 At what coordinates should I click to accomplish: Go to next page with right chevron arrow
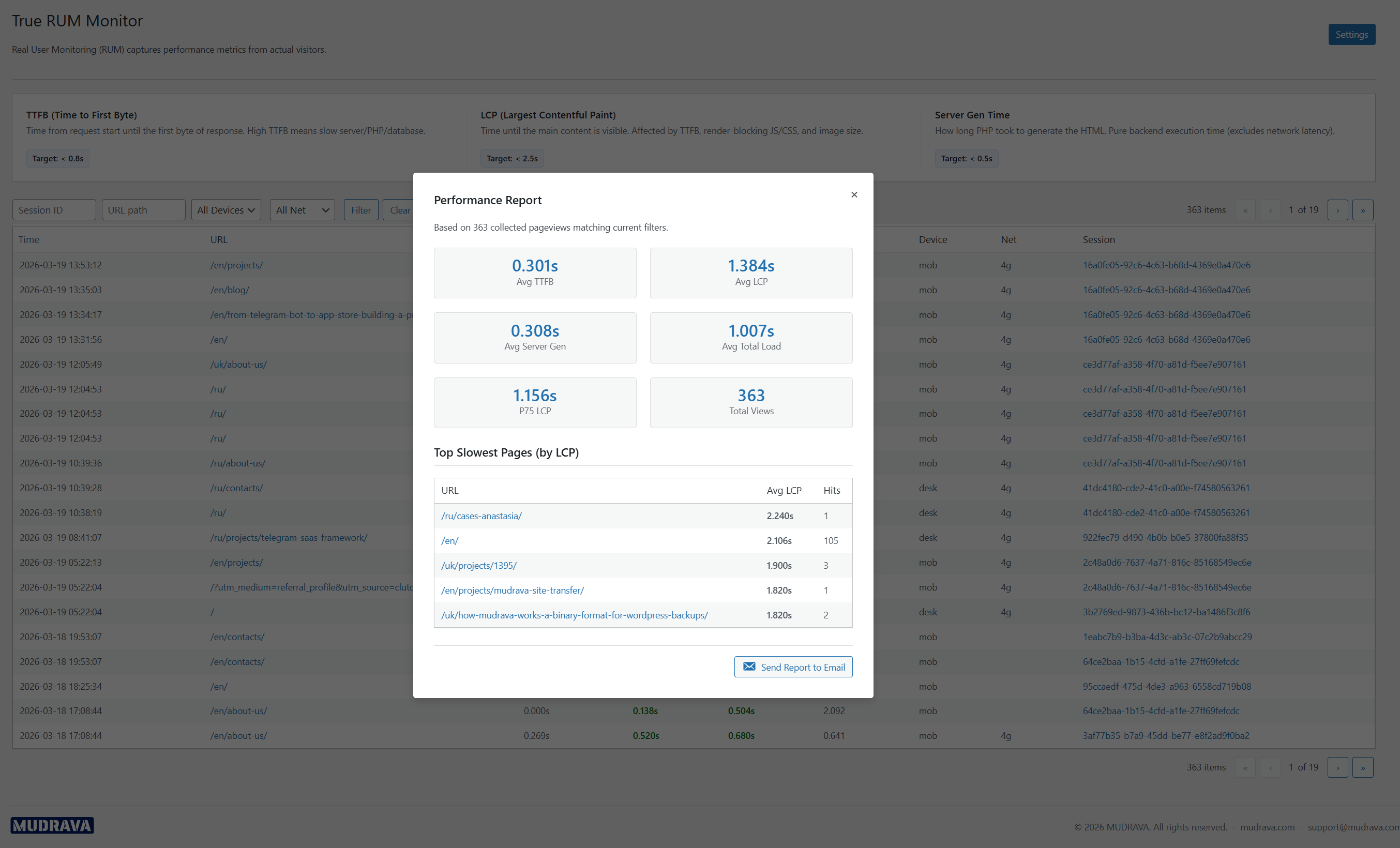1337,209
